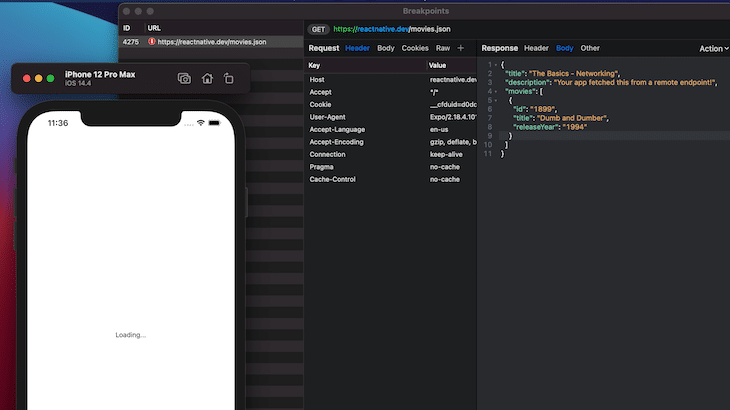Collapse the root JSON object on line 1
This screenshot has width=730, height=410.
495,64
